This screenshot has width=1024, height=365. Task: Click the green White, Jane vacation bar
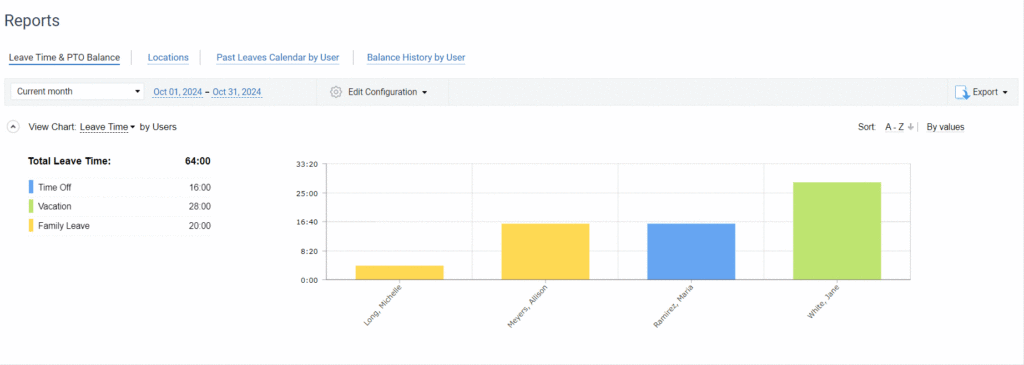pyautogui.click(x=837, y=231)
